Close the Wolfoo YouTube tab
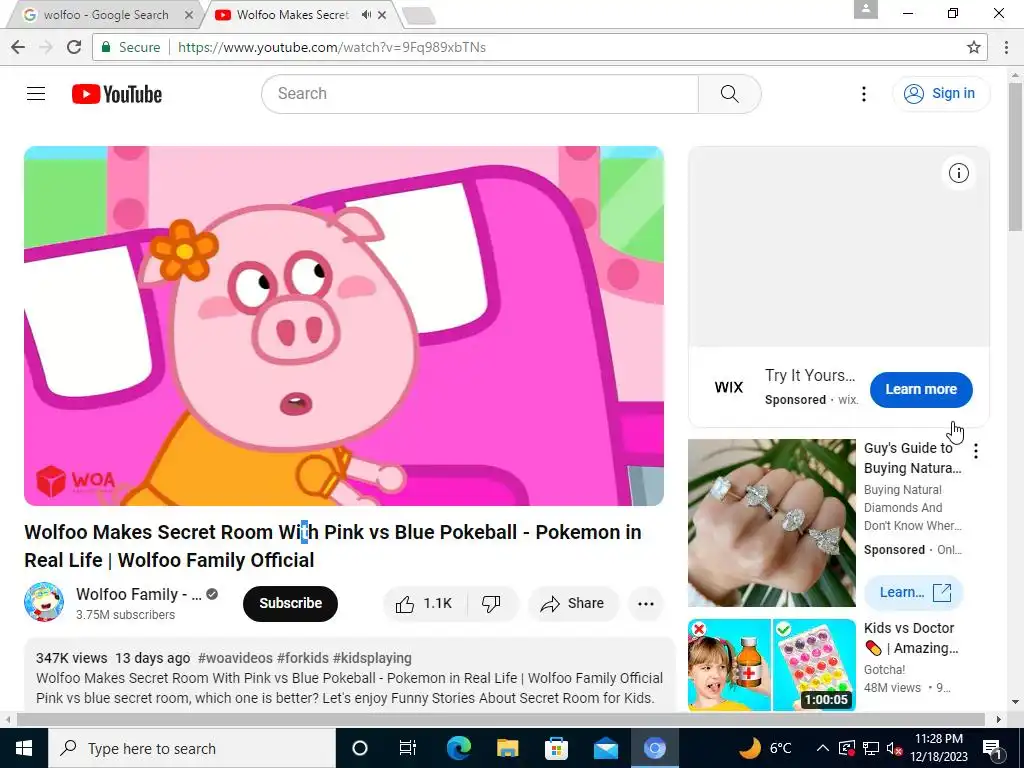 tap(383, 14)
